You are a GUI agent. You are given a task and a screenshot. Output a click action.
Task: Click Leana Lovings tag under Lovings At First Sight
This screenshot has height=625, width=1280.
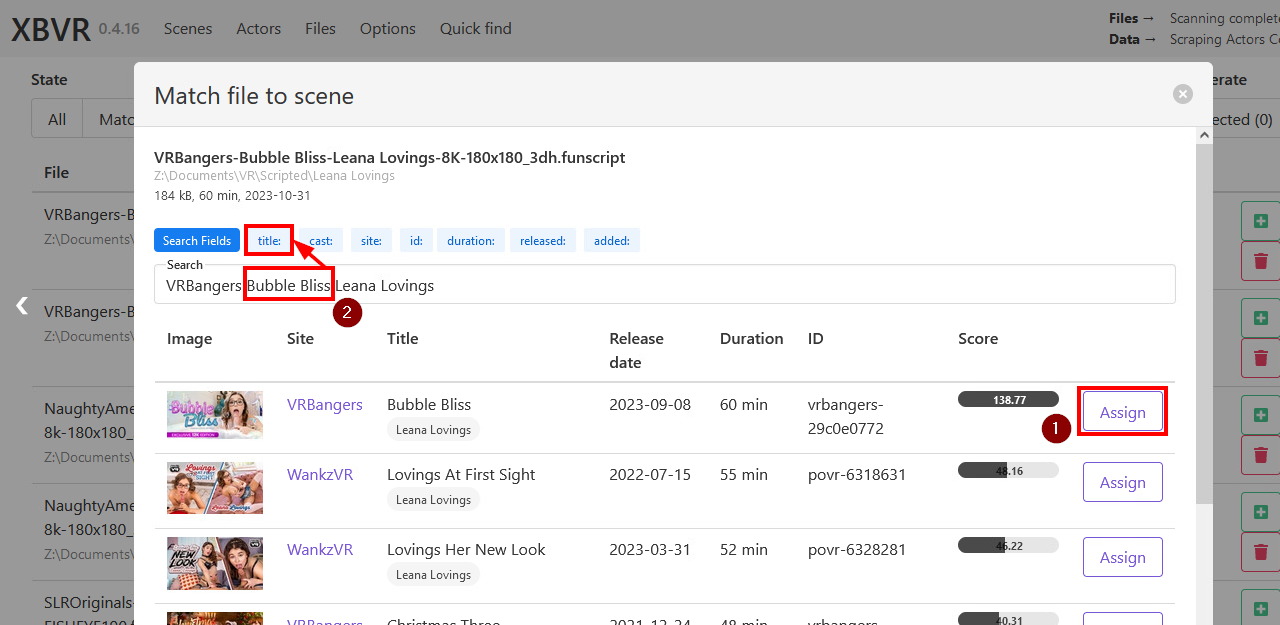tap(433, 499)
